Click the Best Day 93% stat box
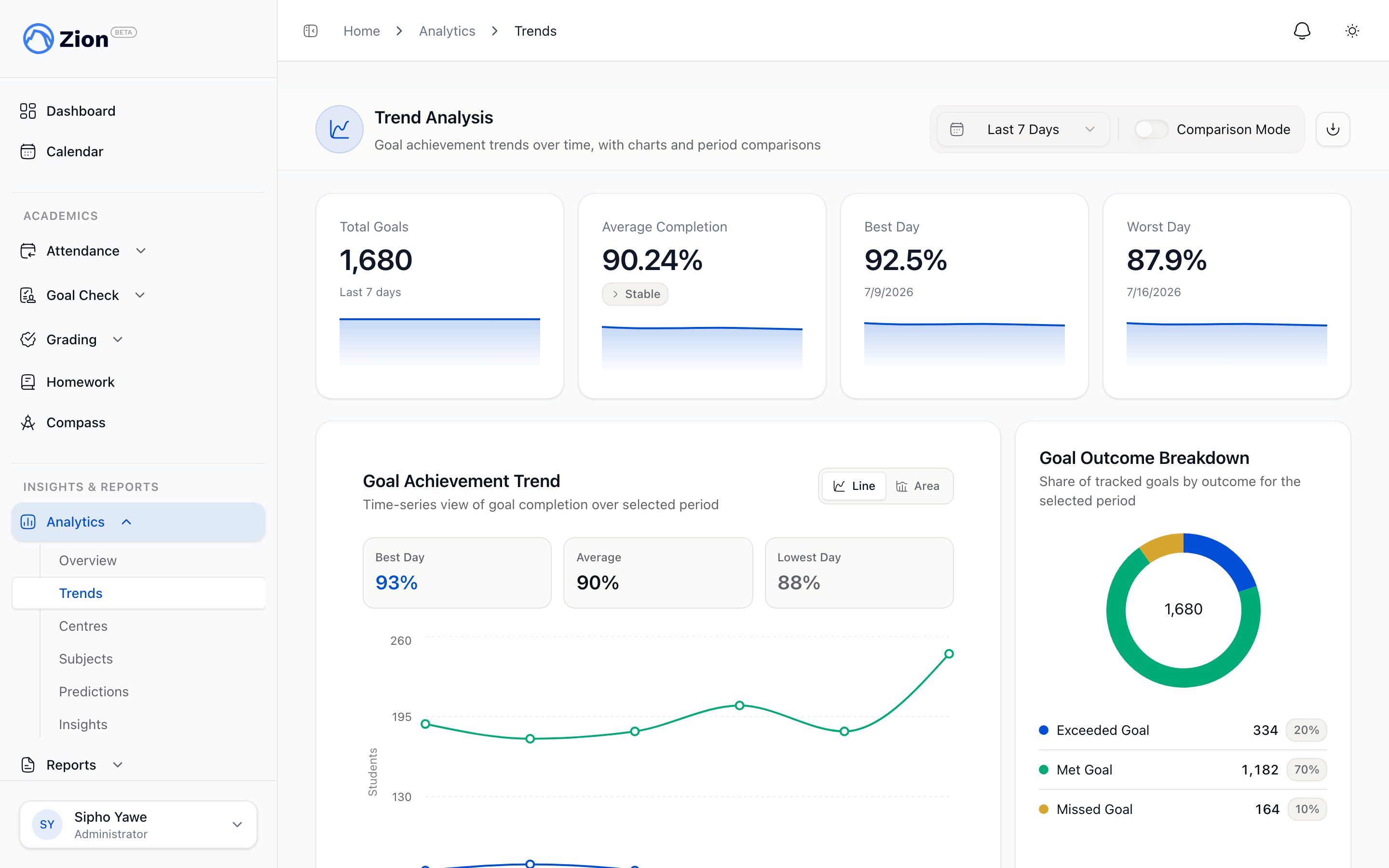1389x868 pixels. pos(457,573)
